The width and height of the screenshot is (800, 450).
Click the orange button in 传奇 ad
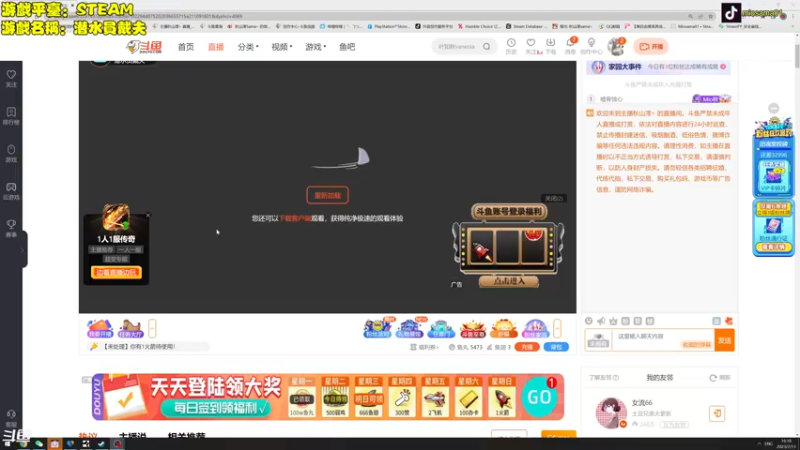tap(116, 272)
